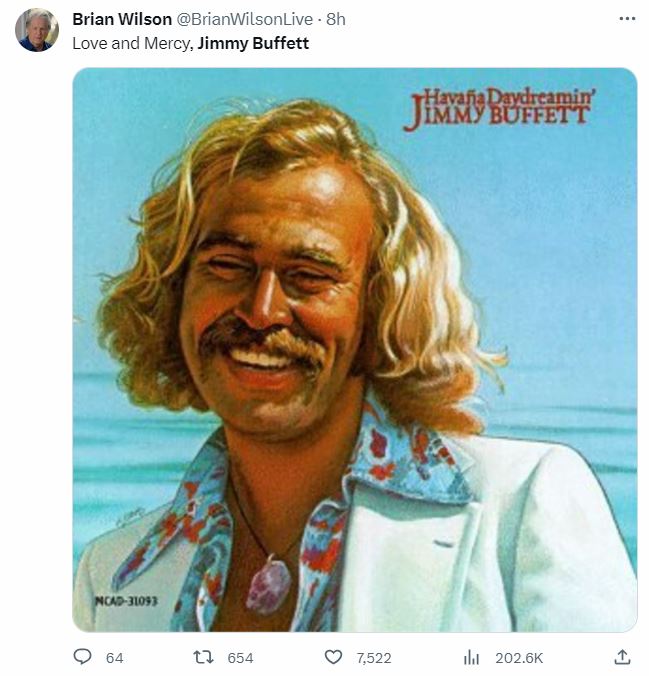Click the purple stone pendant in artwork
This screenshot has width=649, height=676.
click(268, 585)
